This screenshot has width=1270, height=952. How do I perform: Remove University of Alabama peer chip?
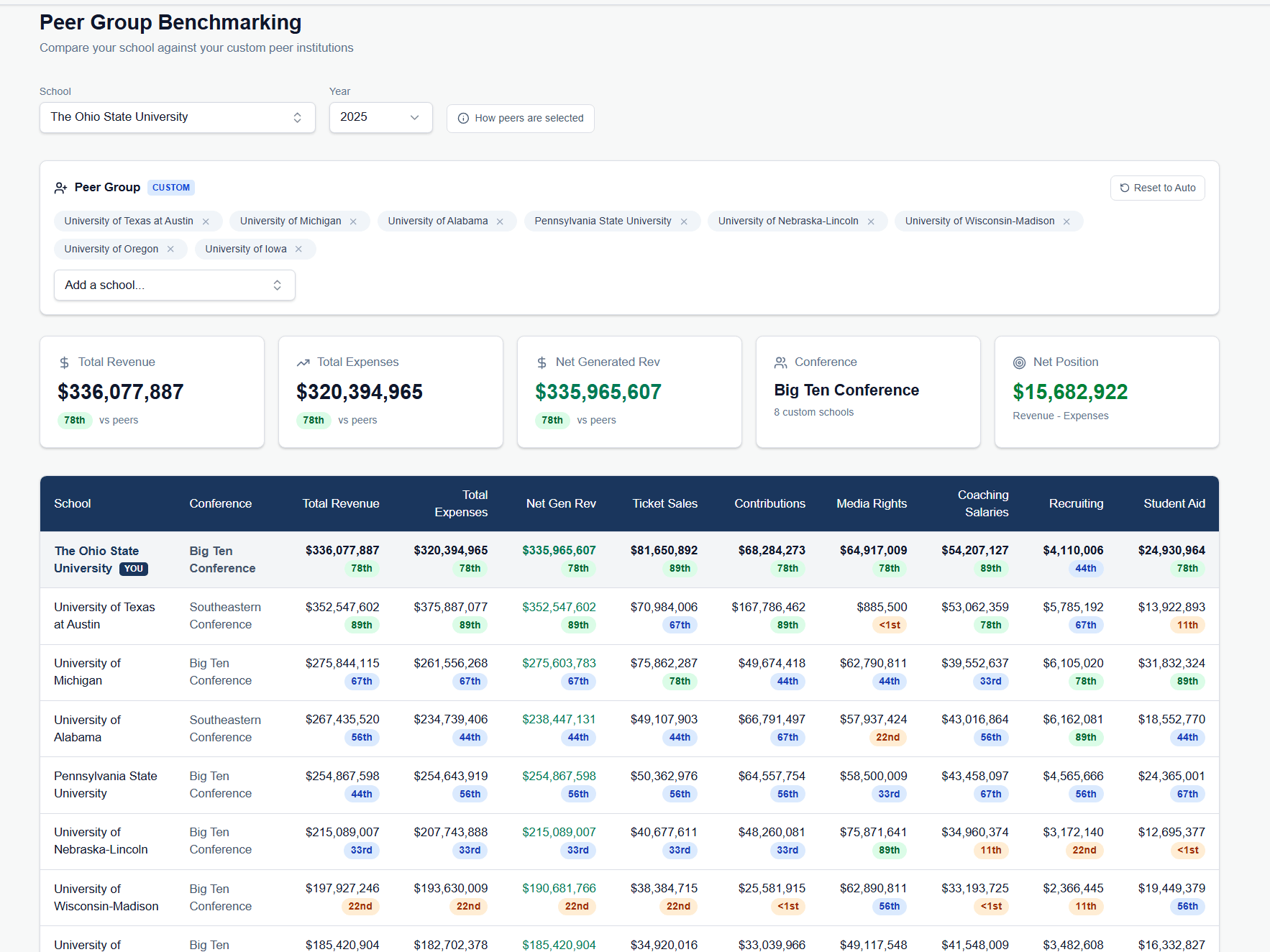click(500, 221)
